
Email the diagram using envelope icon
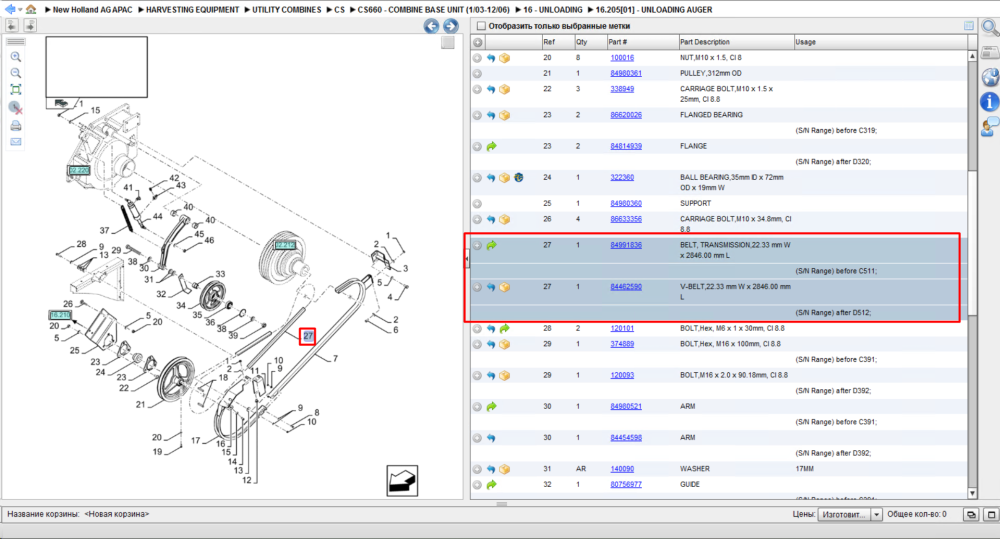16,142
